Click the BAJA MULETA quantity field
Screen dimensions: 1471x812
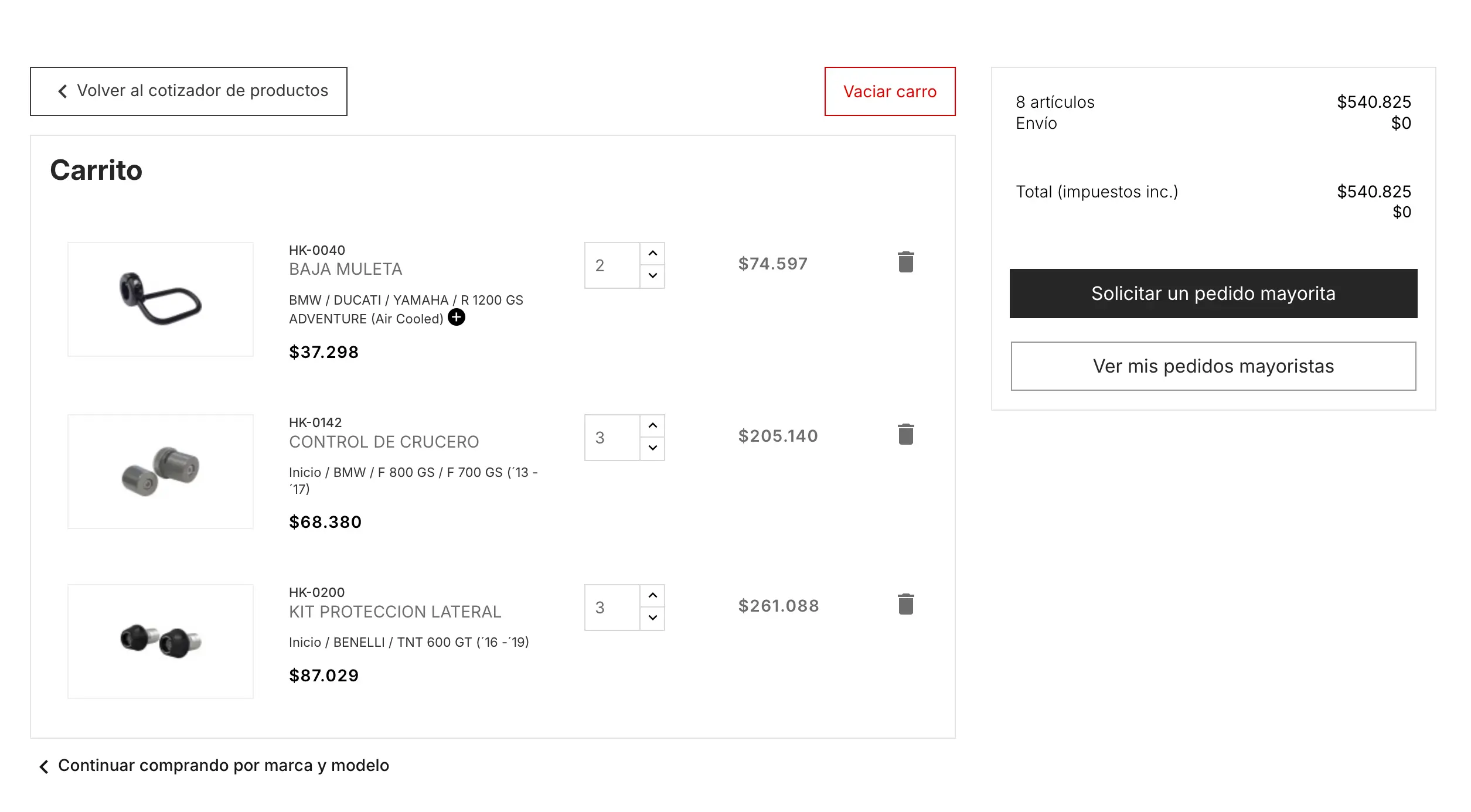612,265
